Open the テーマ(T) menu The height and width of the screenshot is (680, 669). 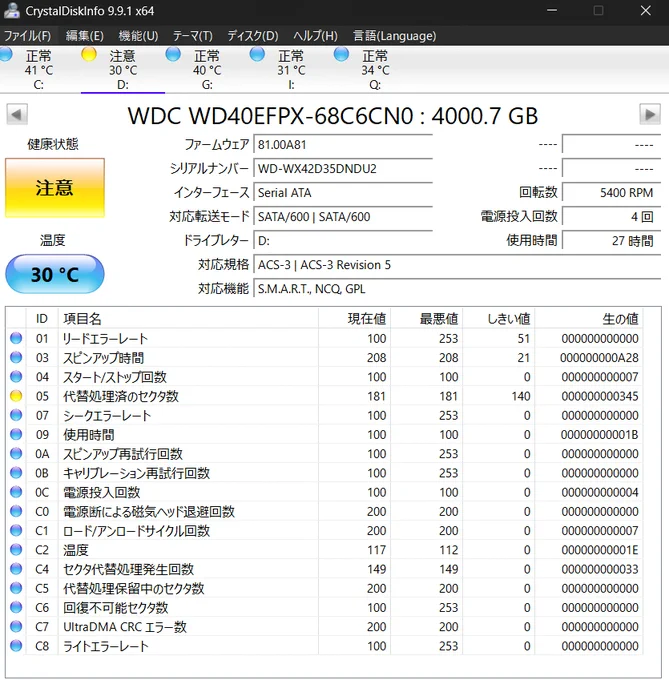click(193, 36)
